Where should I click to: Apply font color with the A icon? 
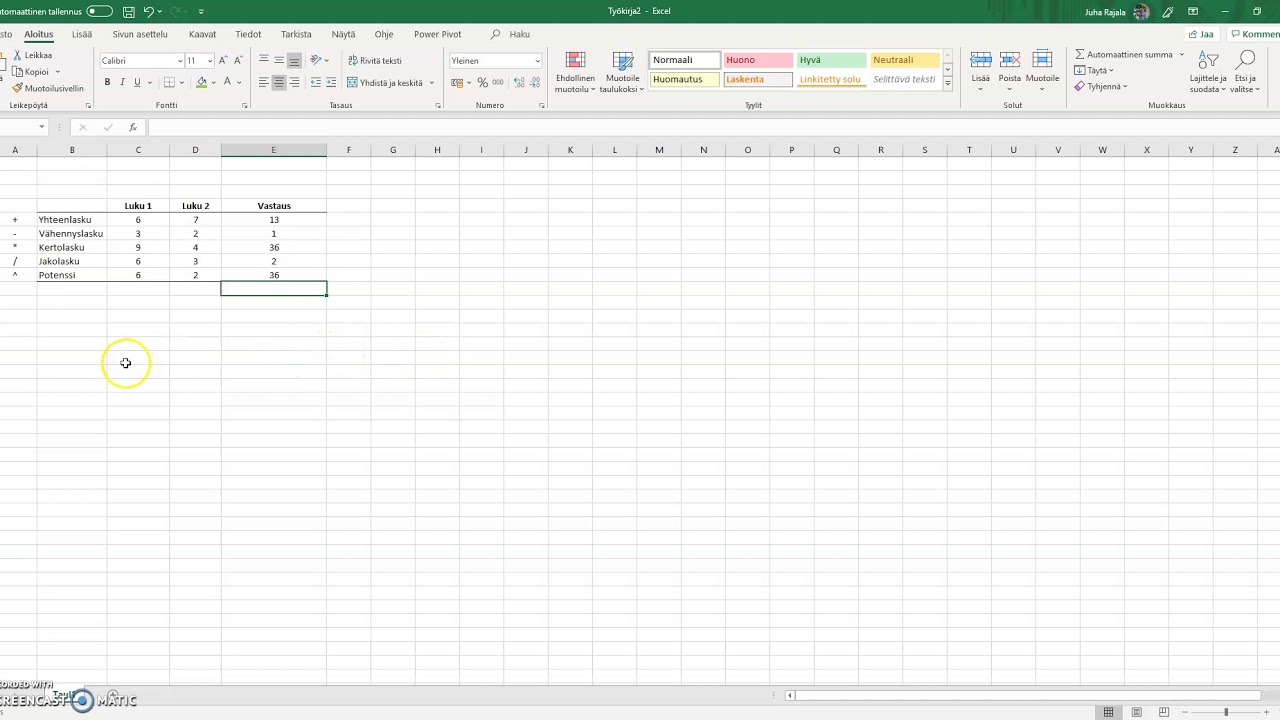click(x=227, y=83)
